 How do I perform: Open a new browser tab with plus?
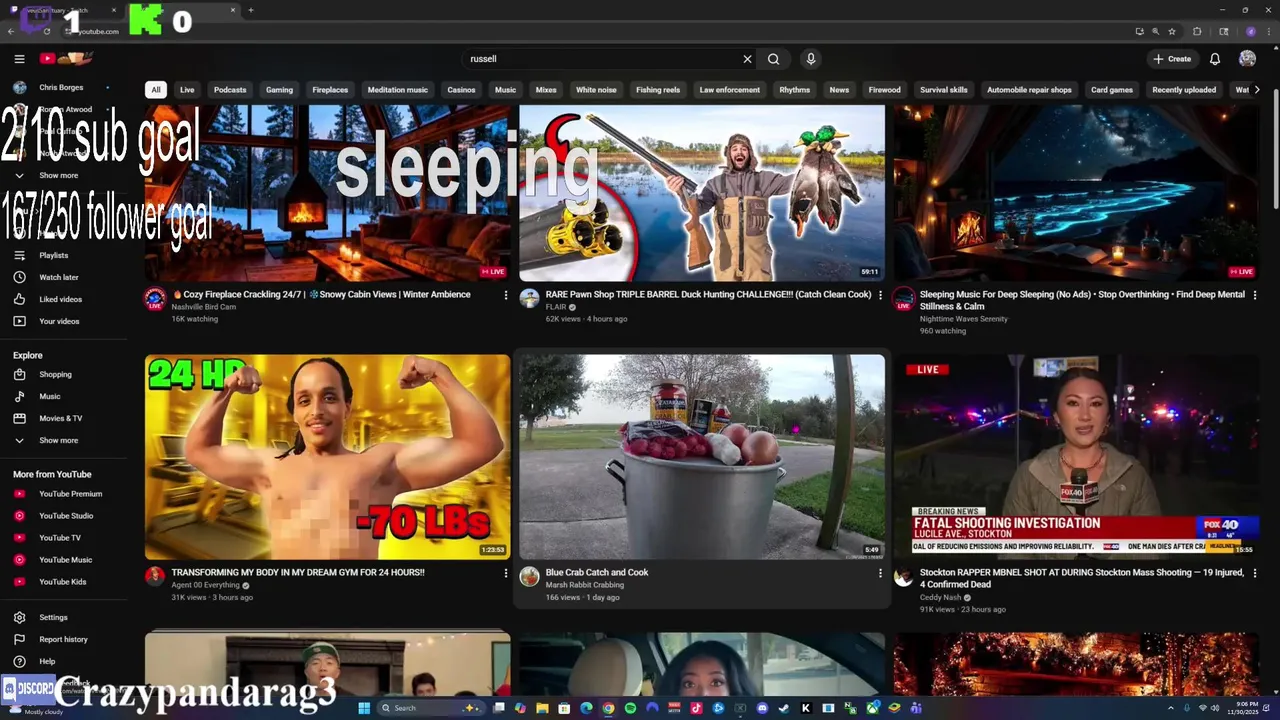click(250, 10)
